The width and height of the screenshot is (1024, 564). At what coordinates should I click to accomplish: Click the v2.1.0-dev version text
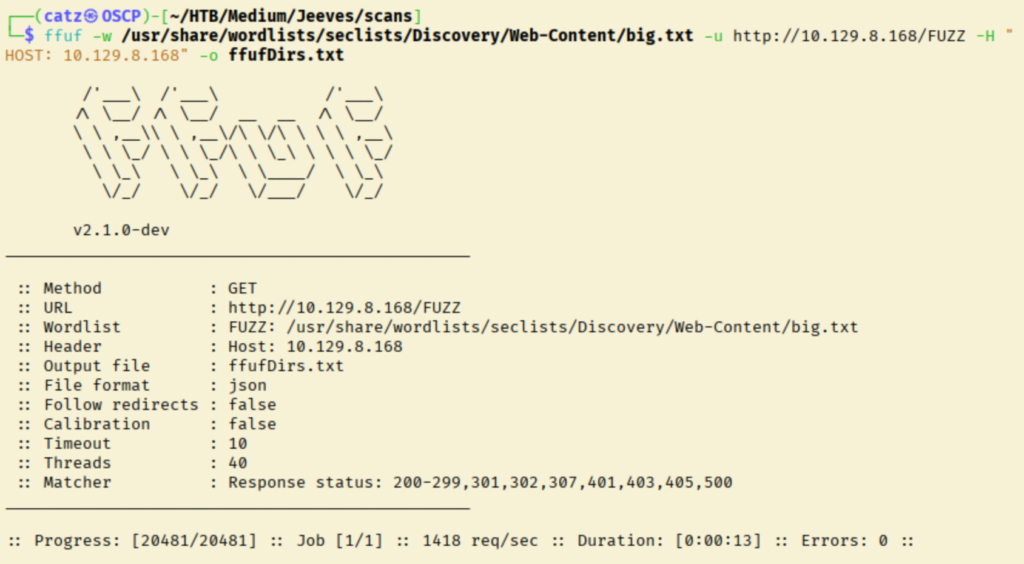tap(121, 230)
